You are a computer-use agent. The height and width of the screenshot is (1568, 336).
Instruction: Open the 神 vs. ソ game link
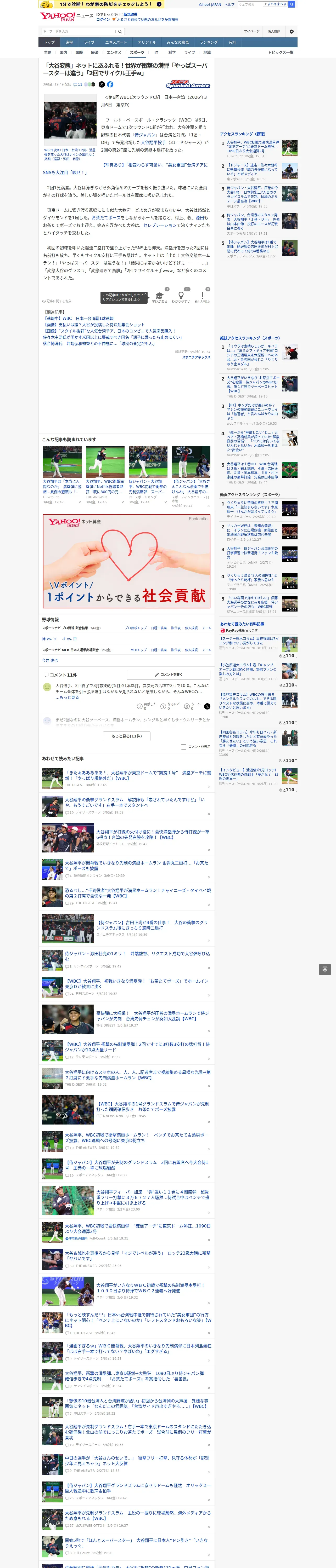(x=49, y=638)
